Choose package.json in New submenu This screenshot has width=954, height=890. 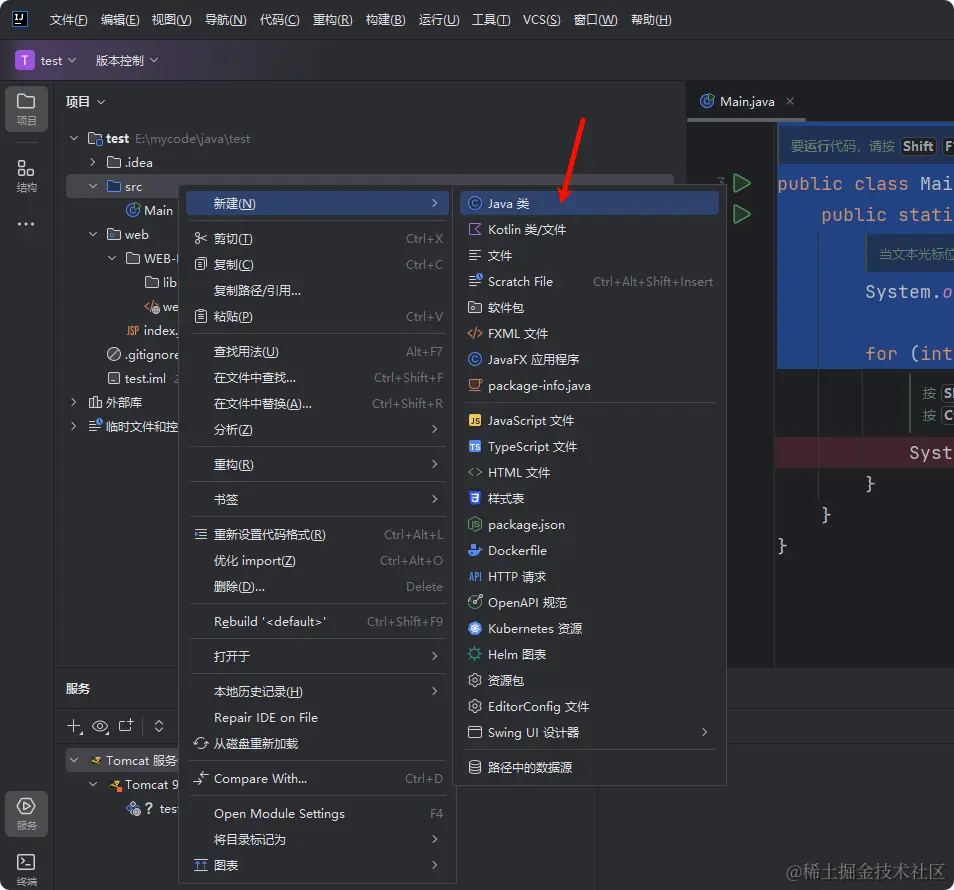[589, 524]
